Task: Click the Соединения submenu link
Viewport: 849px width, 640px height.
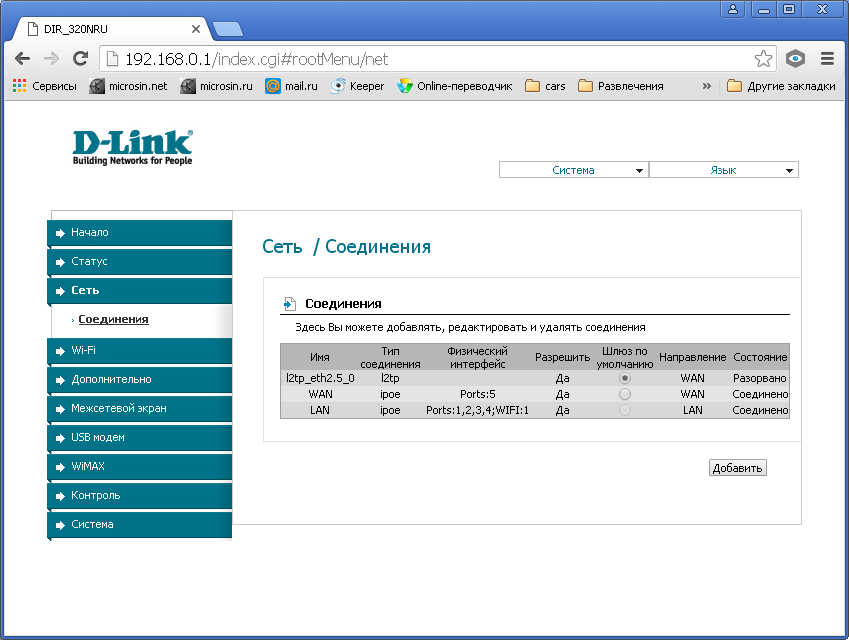Action: point(113,320)
